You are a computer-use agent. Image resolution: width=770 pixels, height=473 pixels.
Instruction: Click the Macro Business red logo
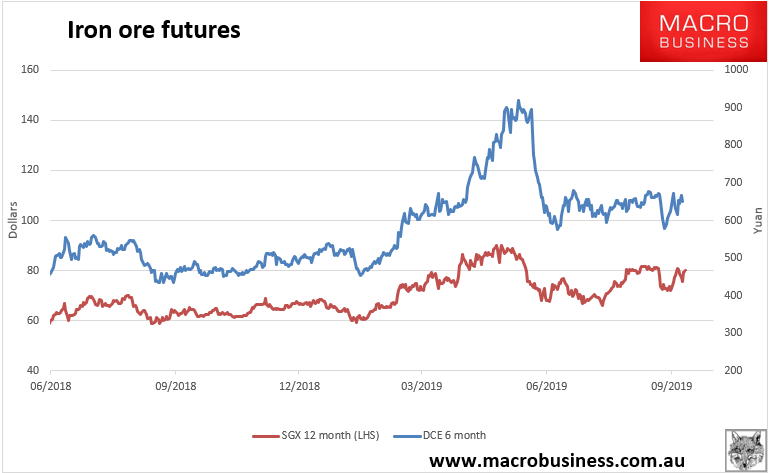click(703, 31)
